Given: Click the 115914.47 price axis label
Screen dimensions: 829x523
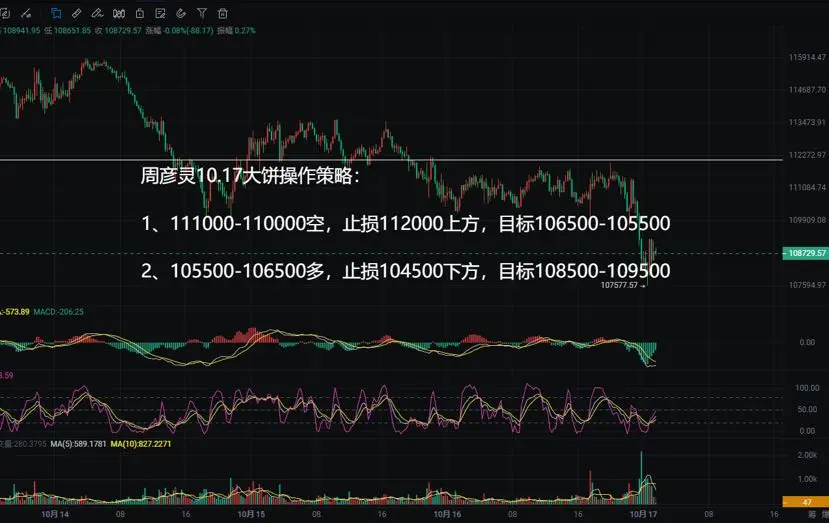Looking at the screenshot, I should click(x=807, y=57).
